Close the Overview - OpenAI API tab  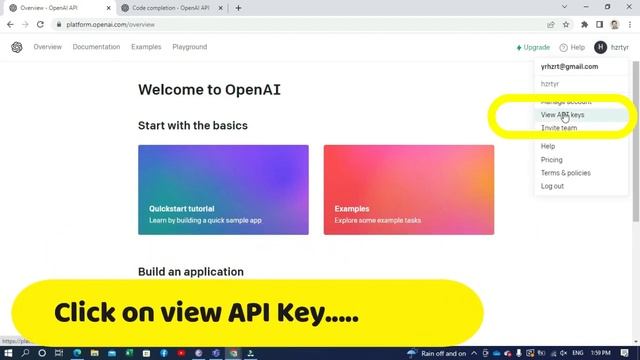[109, 8]
